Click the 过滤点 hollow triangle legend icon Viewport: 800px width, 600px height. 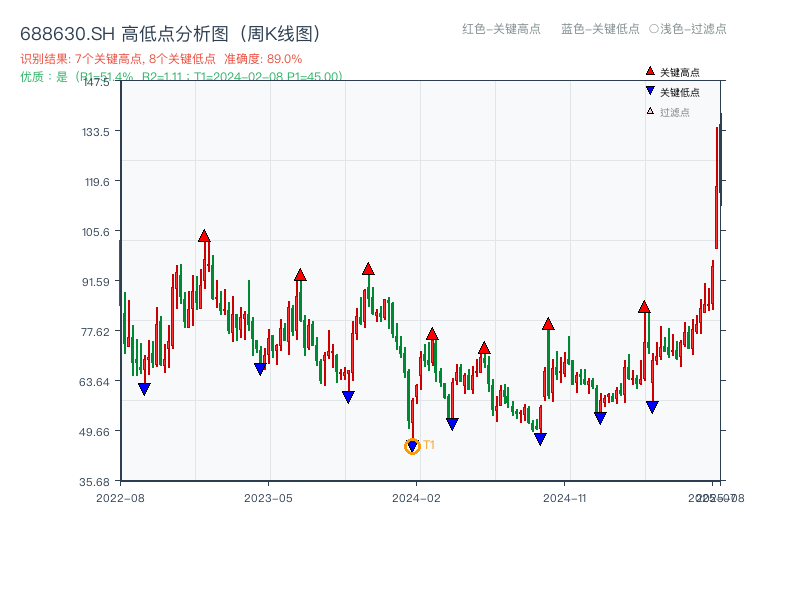click(x=650, y=110)
